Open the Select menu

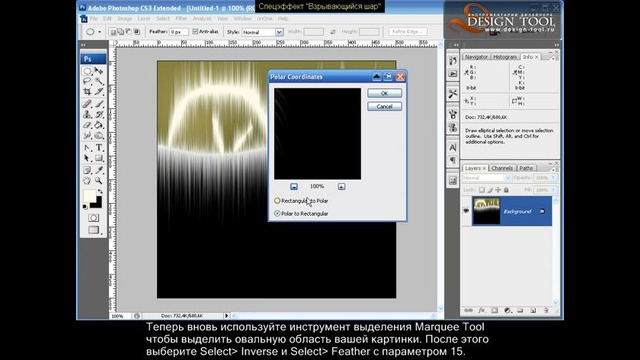tap(162, 19)
